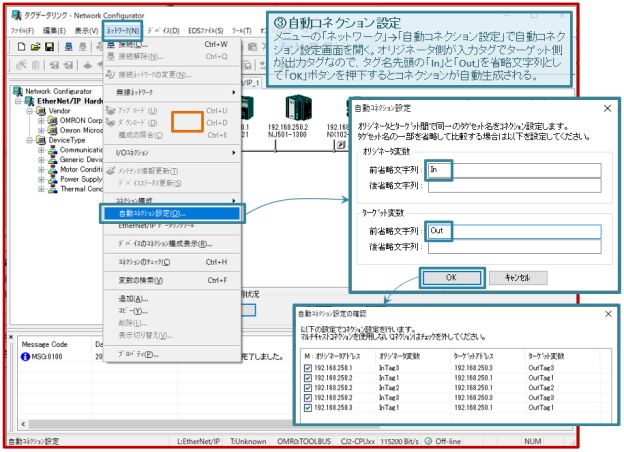
Task: Uncheck the 192.168.250.1 InTag3 connection row
Action: click(x=308, y=368)
